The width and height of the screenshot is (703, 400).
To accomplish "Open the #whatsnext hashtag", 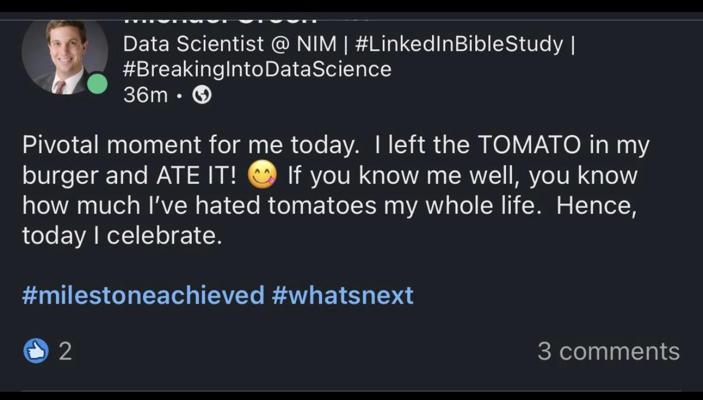I will 341,295.
